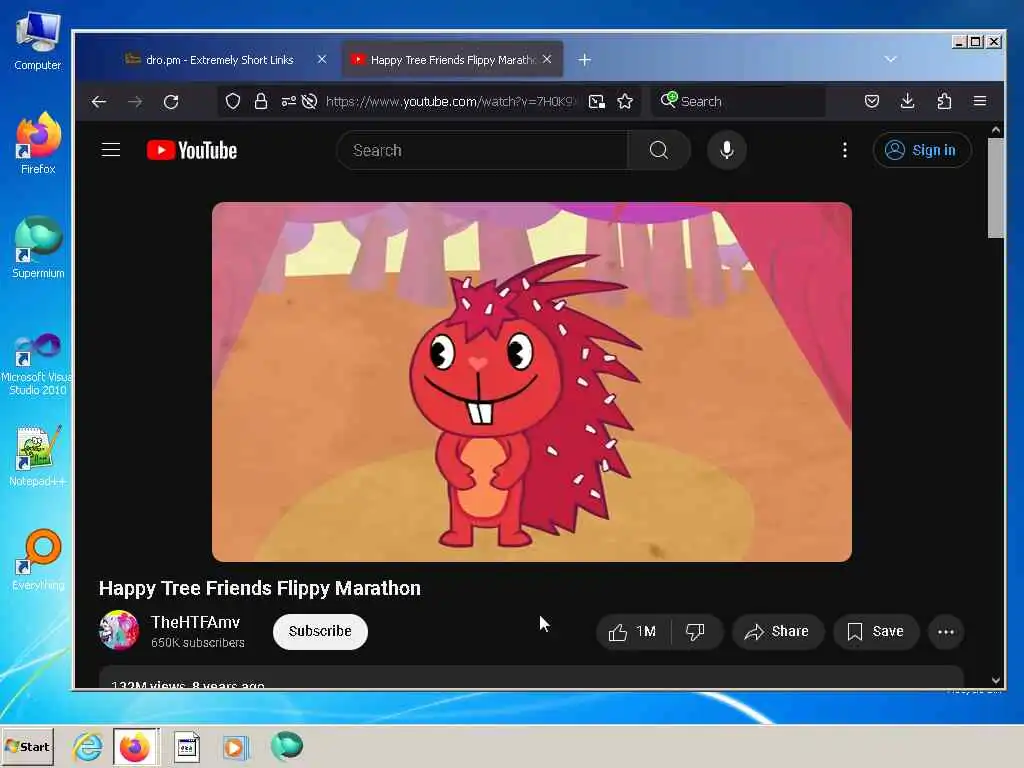Select the Firefox desktop shortcut

(38, 142)
